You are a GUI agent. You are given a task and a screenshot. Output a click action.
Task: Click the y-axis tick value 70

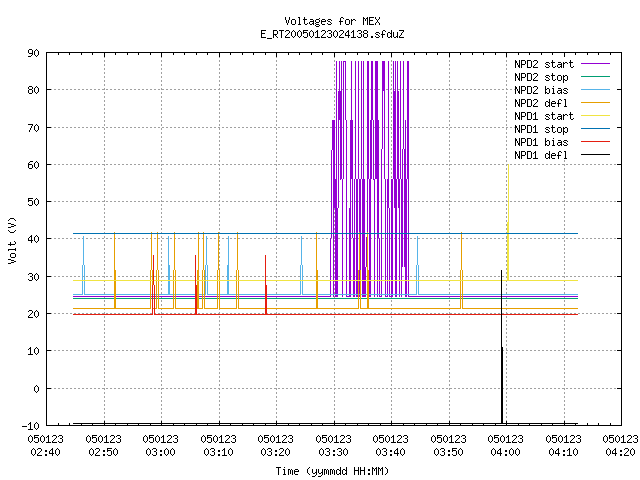tap(33, 128)
